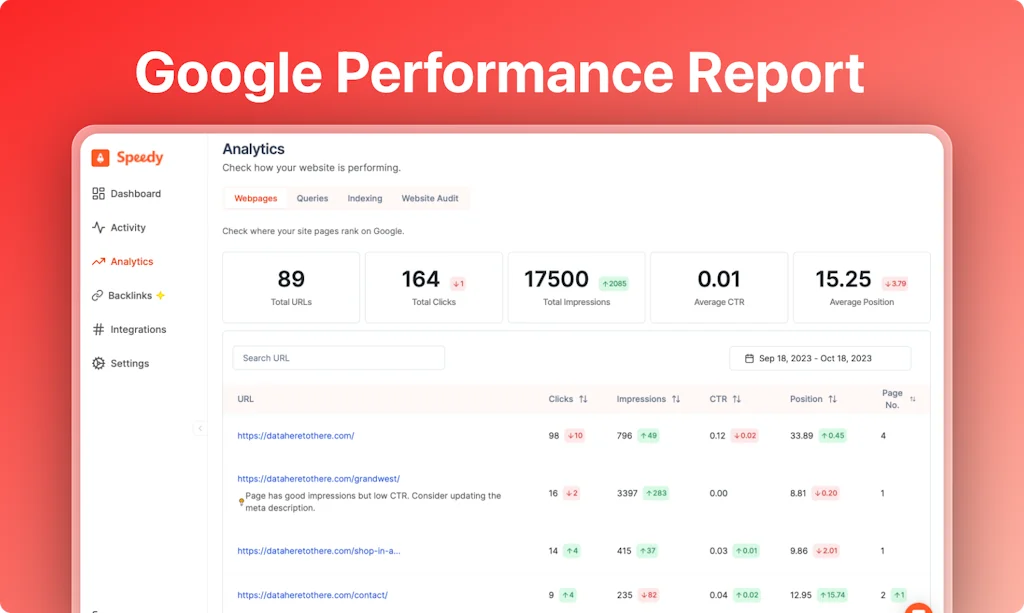Go to Activity in sidebar
The image size is (1024, 613).
(119, 227)
